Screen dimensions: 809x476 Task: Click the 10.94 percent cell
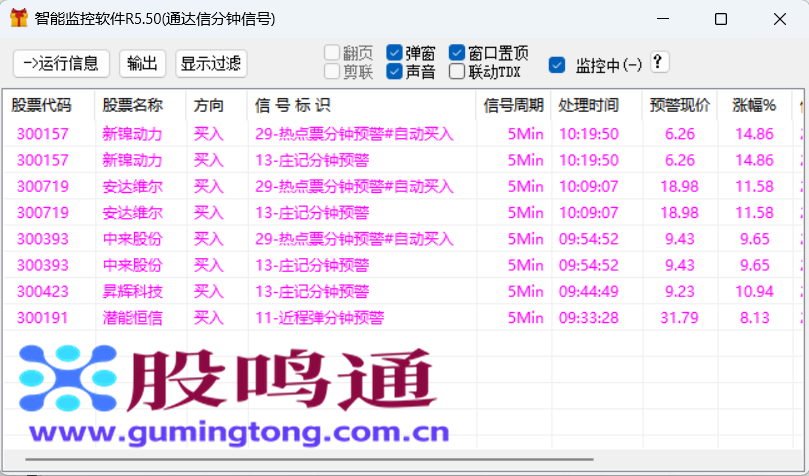pyautogui.click(x=754, y=291)
